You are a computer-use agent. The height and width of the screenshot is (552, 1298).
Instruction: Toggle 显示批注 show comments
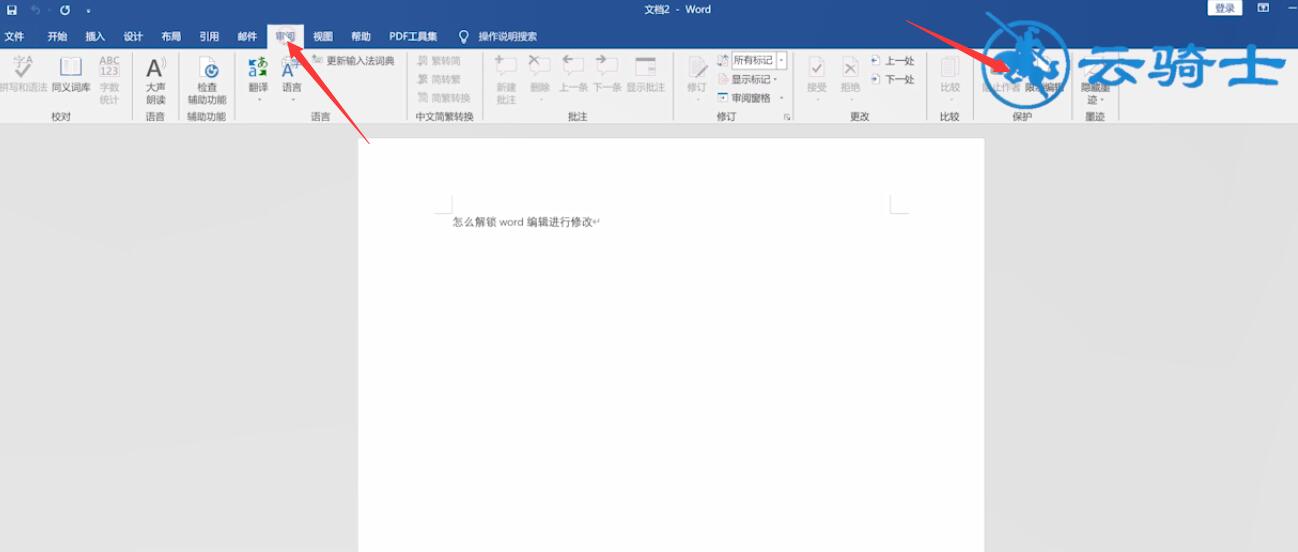646,75
